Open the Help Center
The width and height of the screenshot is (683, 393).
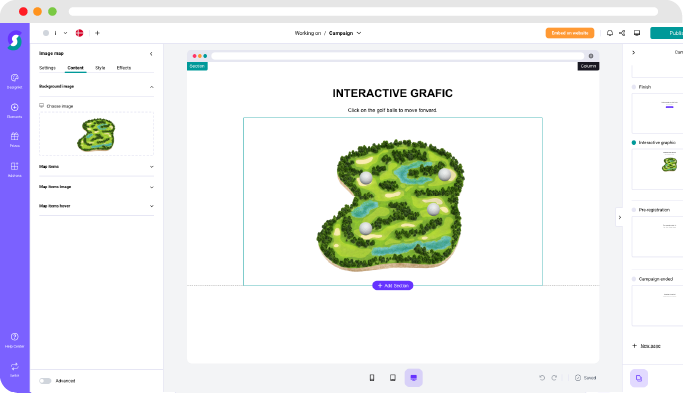[x=14, y=340]
